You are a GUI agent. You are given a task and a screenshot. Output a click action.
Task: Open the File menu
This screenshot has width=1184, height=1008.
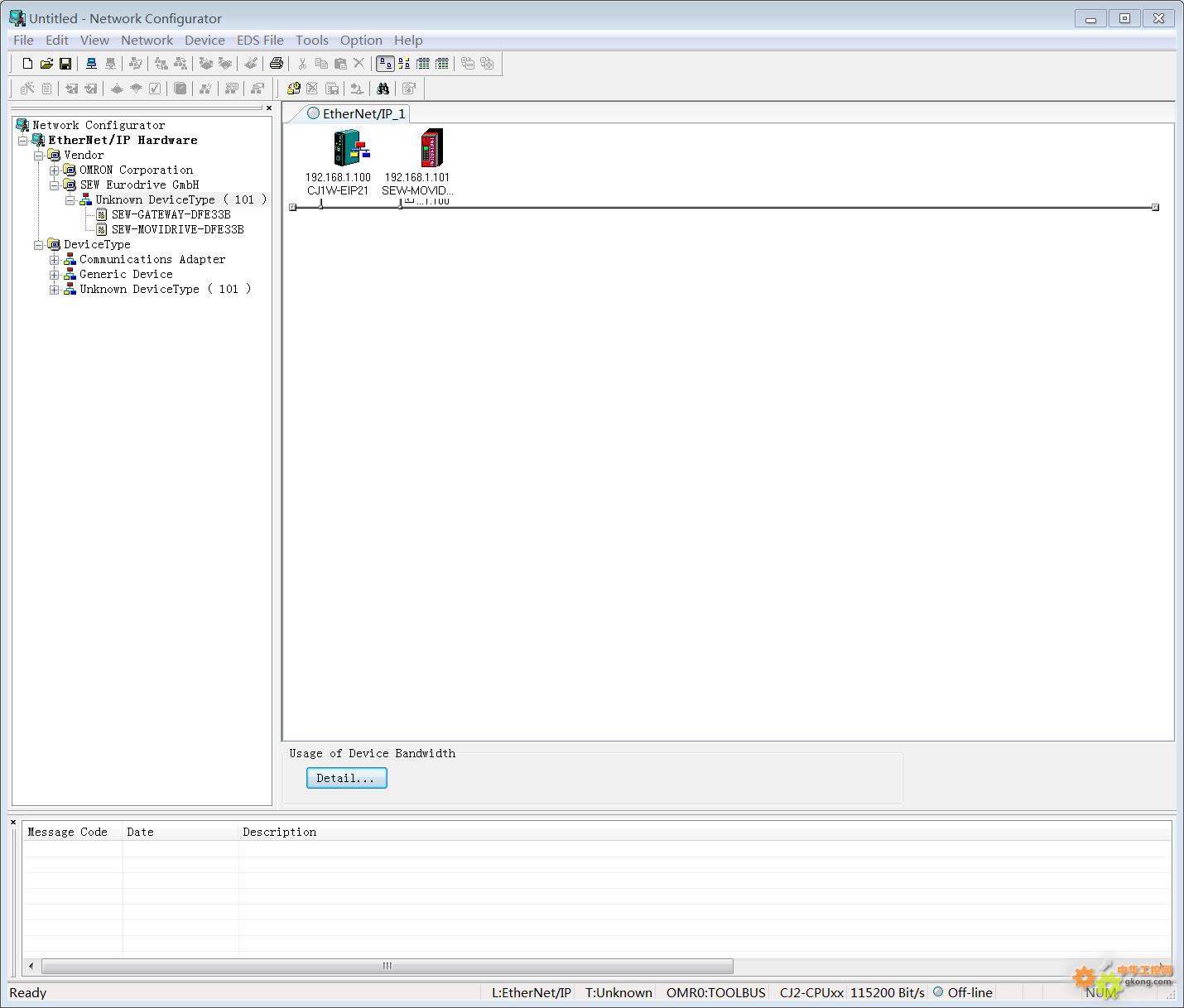tap(23, 40)
